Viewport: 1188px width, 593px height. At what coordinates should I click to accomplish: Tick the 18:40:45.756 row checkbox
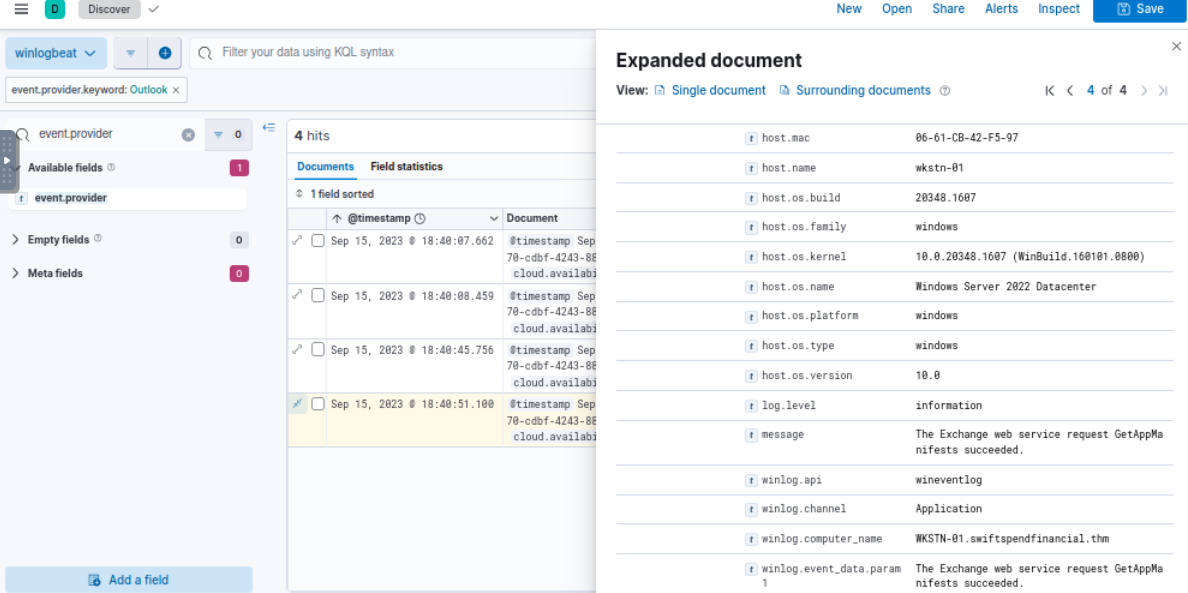[x=318, y=349]
